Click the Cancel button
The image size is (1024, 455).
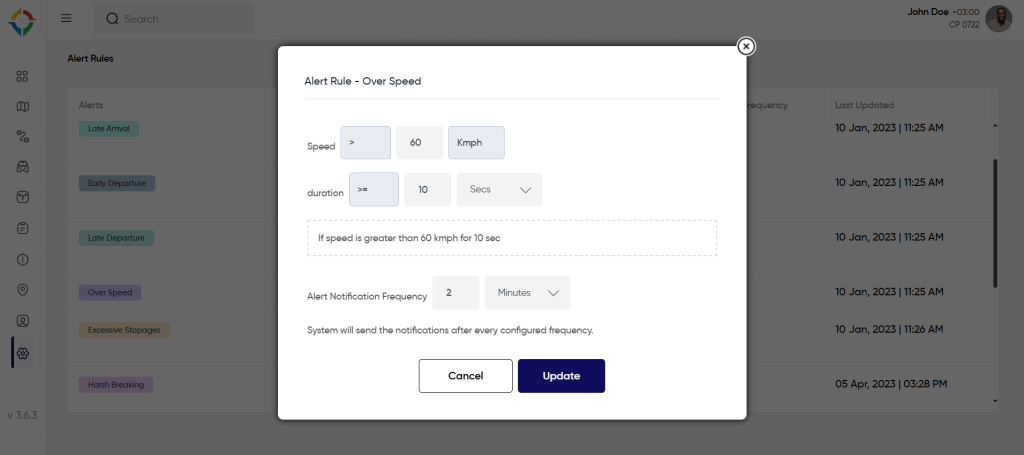[x=465, y=376]
